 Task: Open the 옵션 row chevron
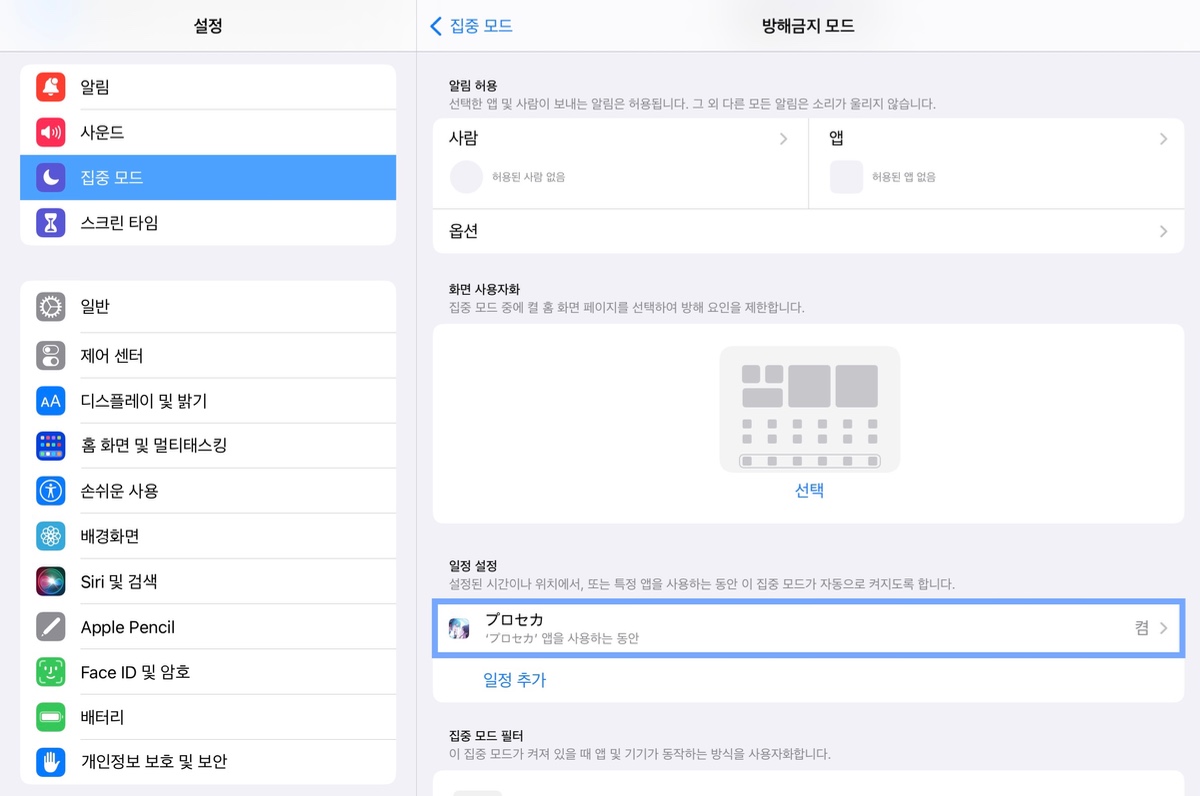(x=1163, y=231)
